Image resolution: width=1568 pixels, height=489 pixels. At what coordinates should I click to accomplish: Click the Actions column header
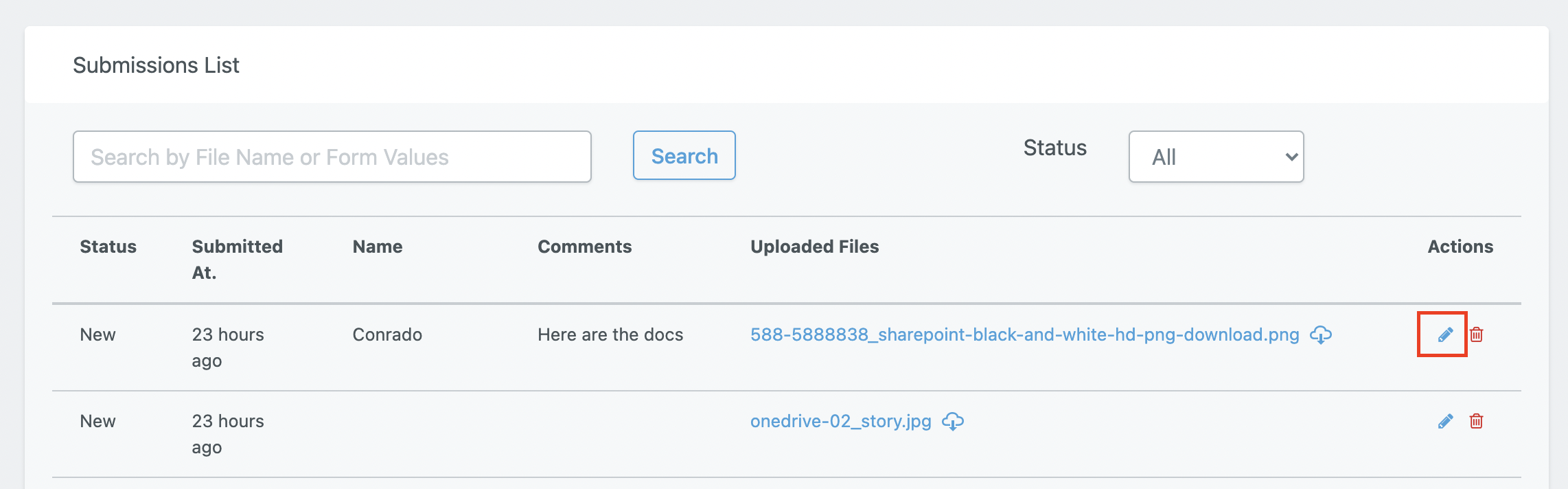pyautogui.click(x=1460, y=247)
